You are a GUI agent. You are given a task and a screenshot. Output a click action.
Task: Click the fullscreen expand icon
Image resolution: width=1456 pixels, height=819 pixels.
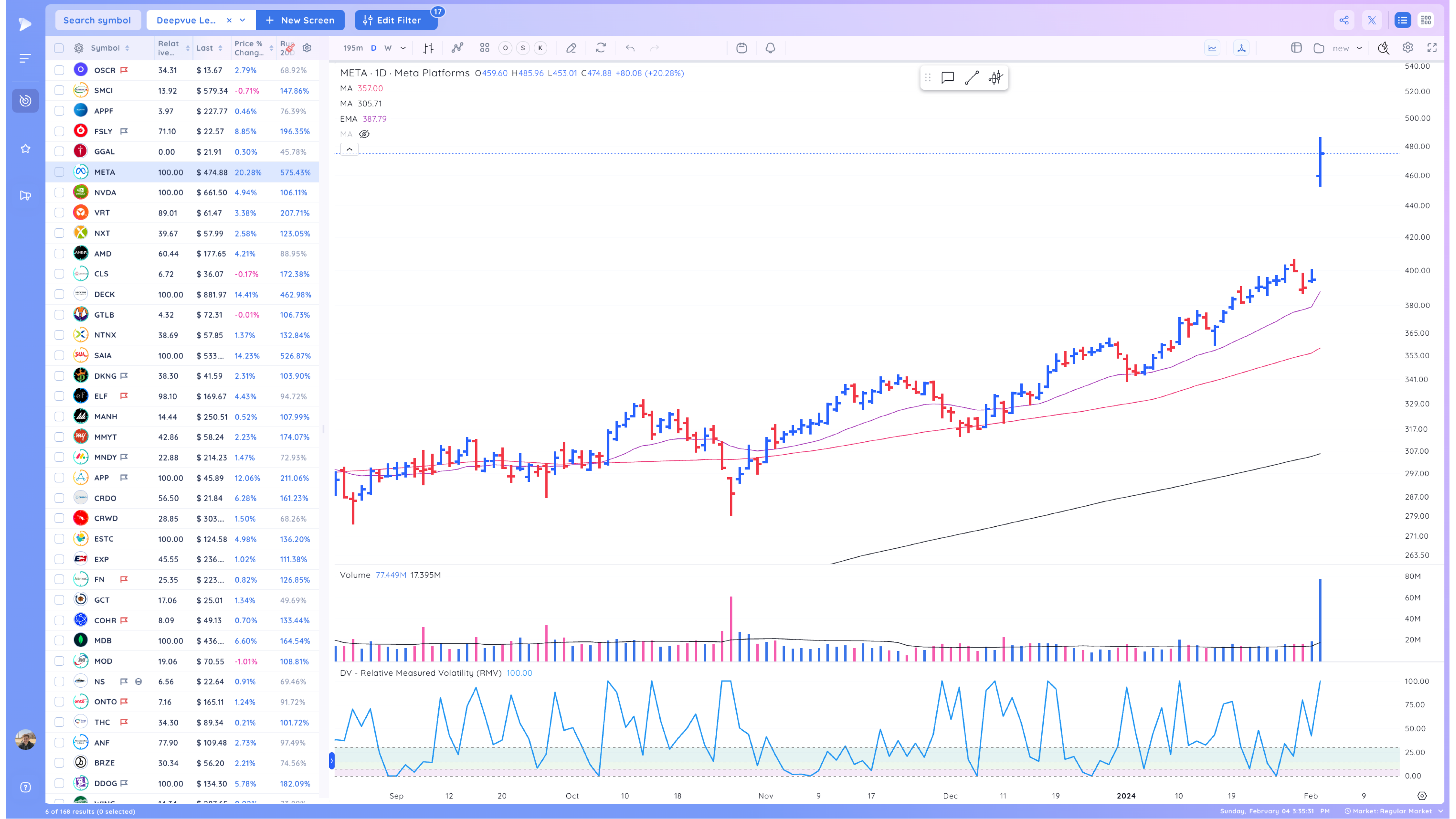[1432, 48]
